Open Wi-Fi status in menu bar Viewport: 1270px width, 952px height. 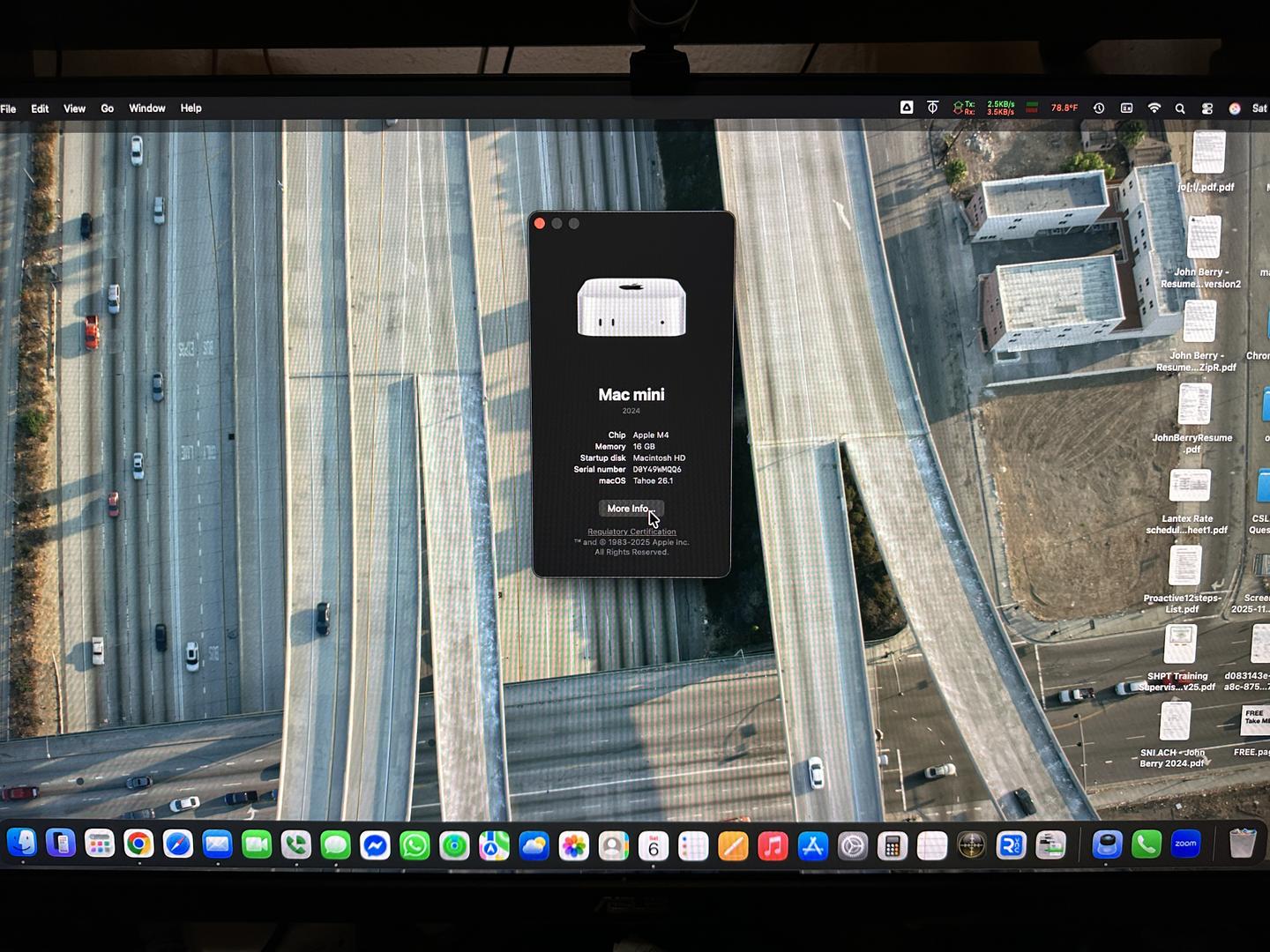tap(1154, 108)
